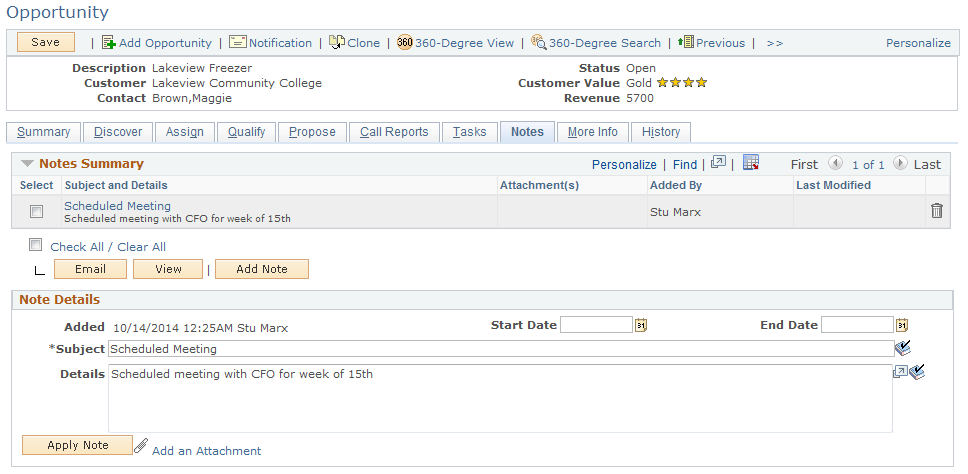Viewport: 968px width, 474px height.
Task: Open the History tab
Action: [x=661, y=132]
